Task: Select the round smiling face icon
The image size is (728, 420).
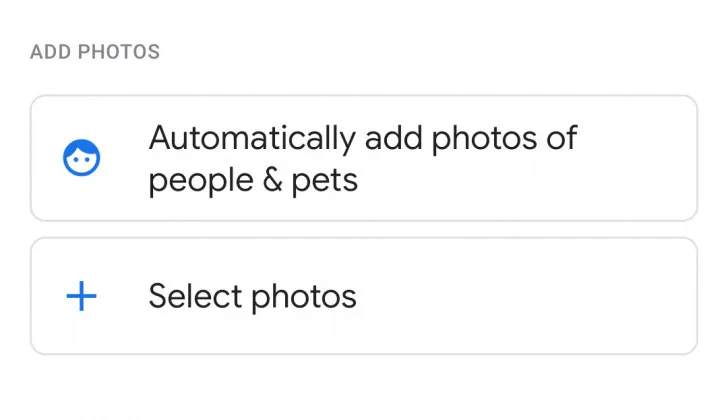Action: 81,159
